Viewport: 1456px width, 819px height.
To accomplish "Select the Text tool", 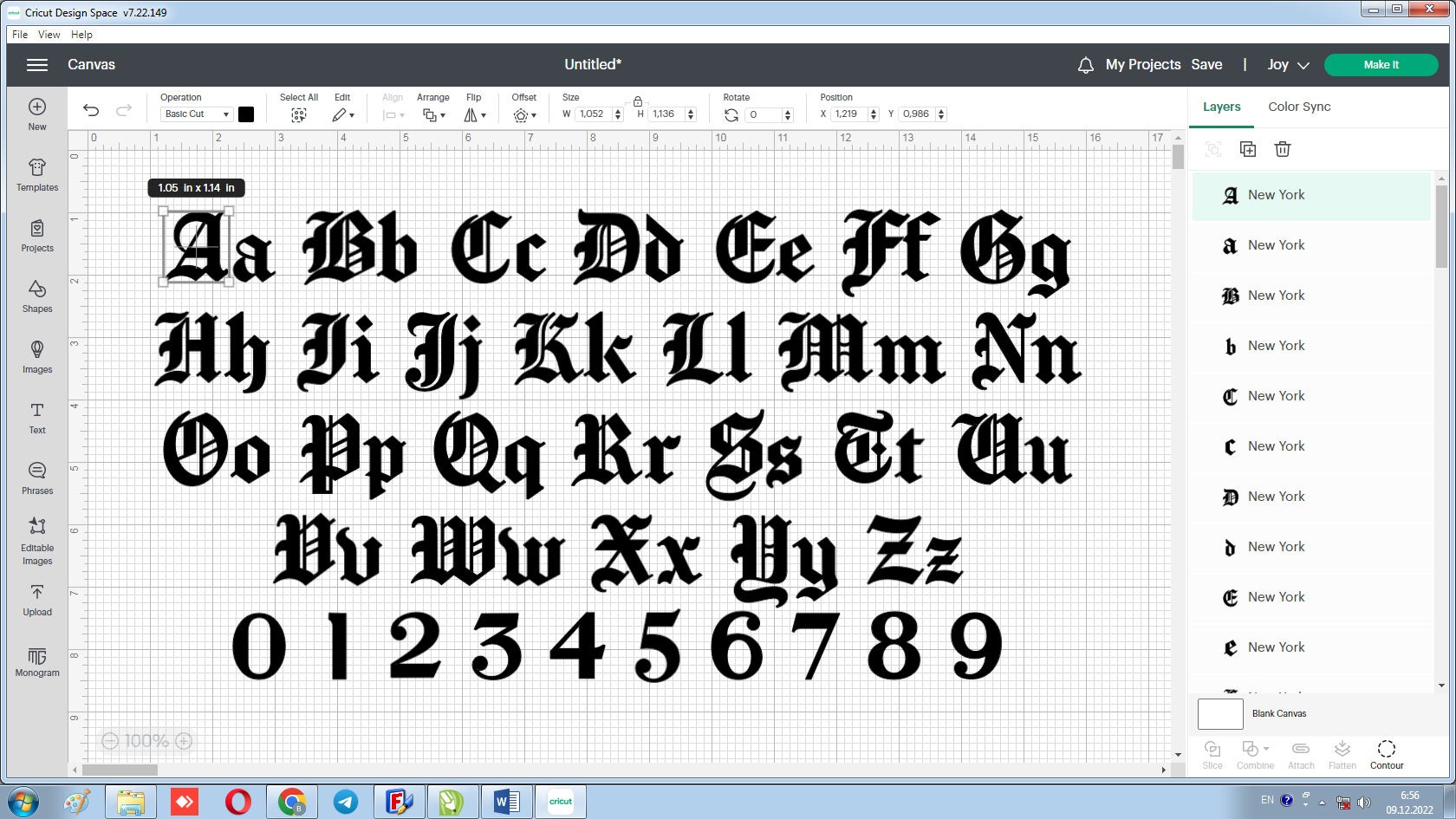I will (36, 417).
